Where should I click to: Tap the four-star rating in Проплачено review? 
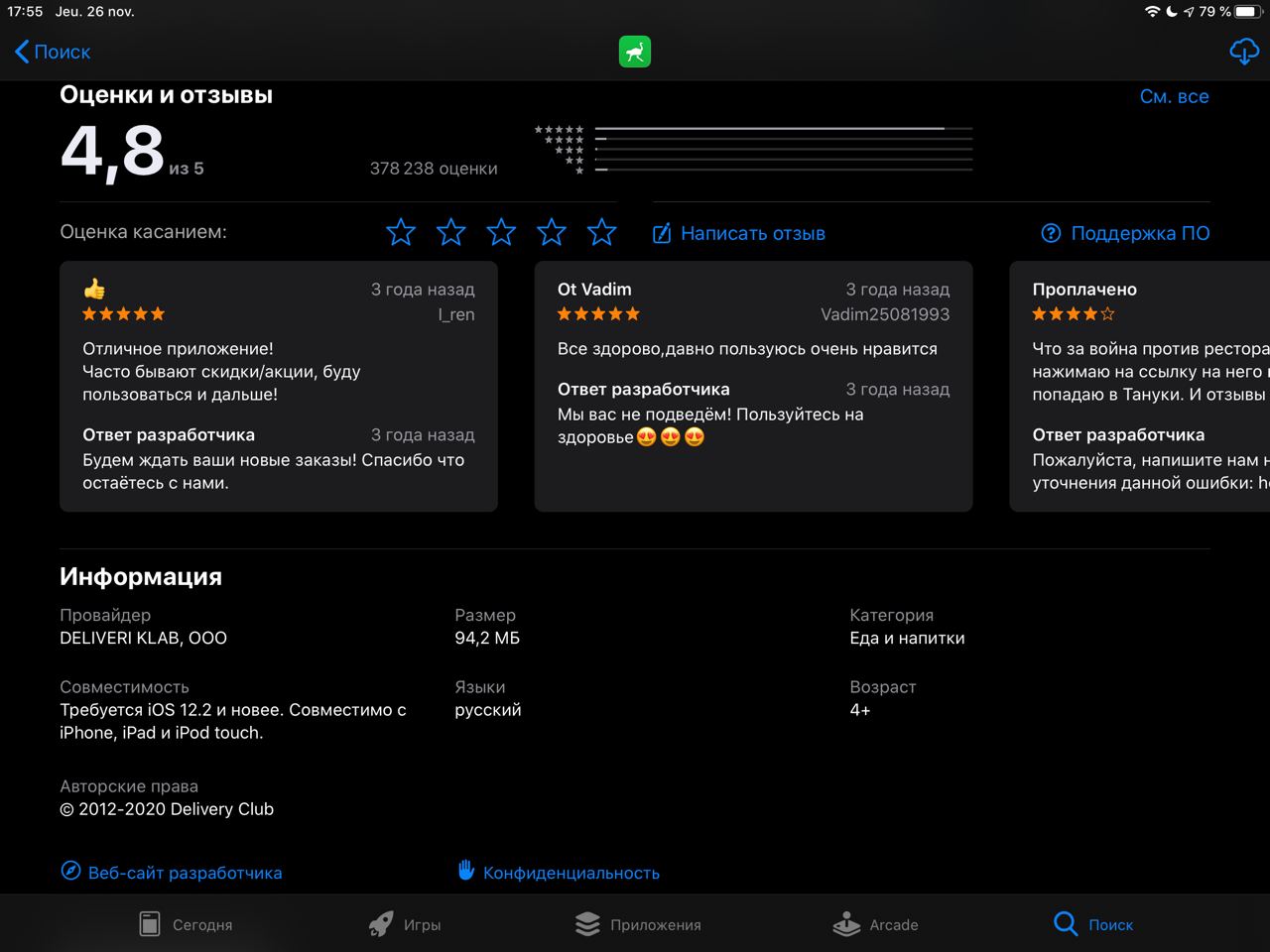pos(1074,314)
